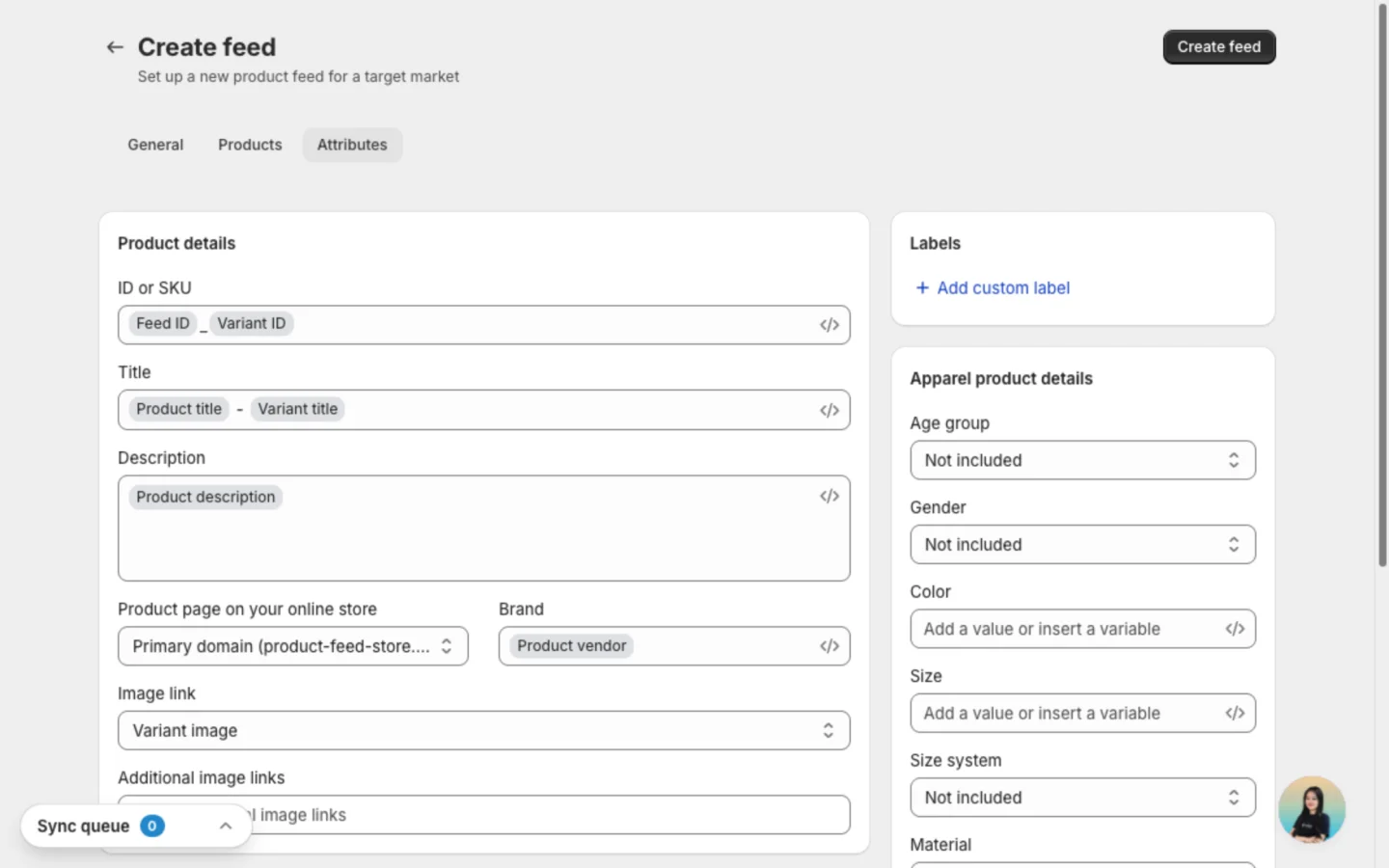Go back using the arrow beside Create feed
This screenshot has width=1389, height=868.
point(115,47)
